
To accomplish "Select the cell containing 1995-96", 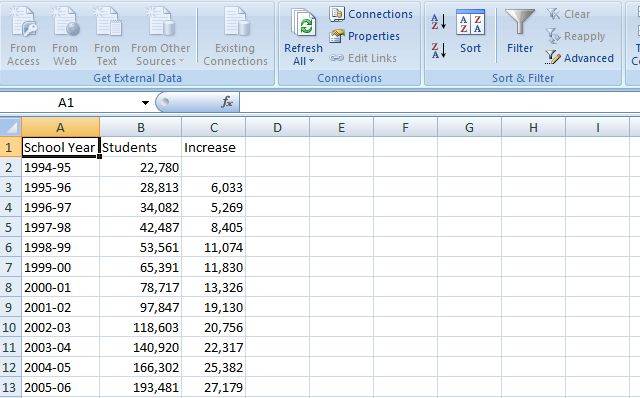I will 60,187.
